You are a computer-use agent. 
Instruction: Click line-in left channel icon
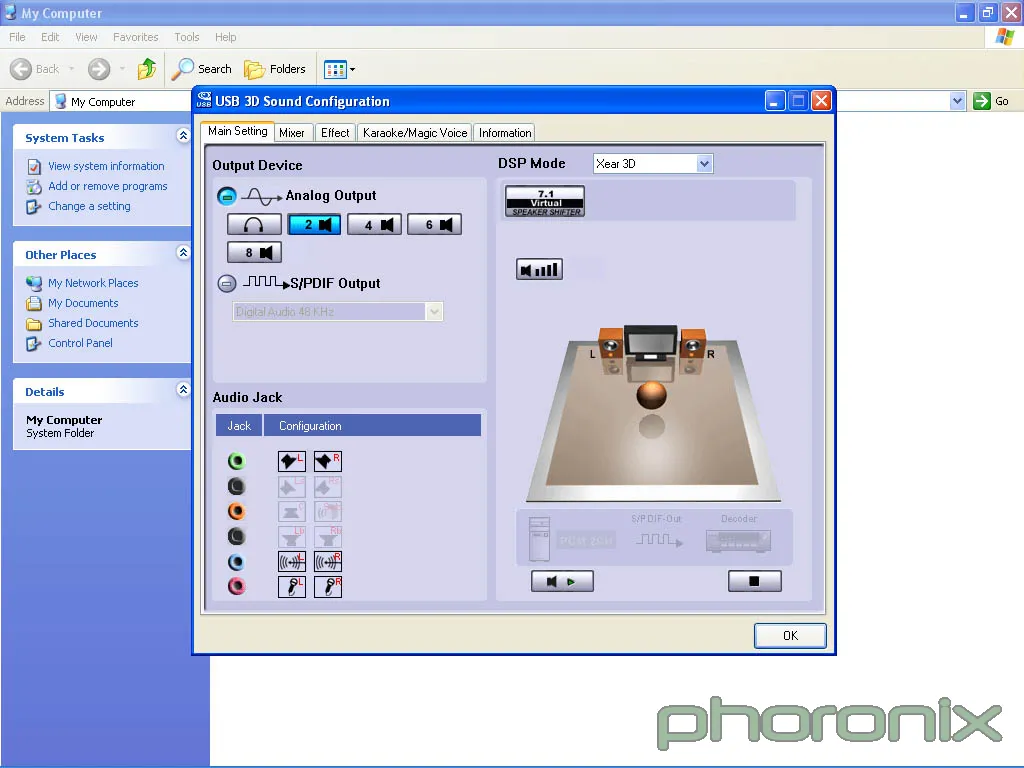pos(292,562)
